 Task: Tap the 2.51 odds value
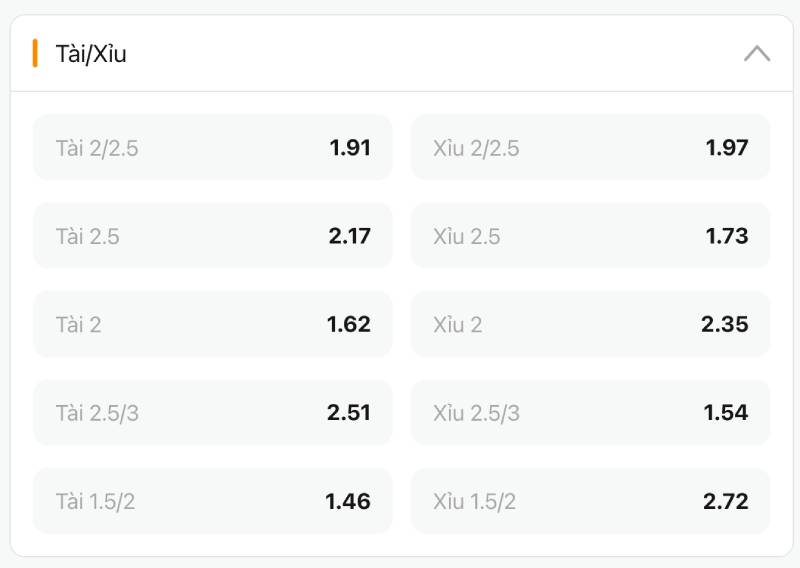pos(349,412)
